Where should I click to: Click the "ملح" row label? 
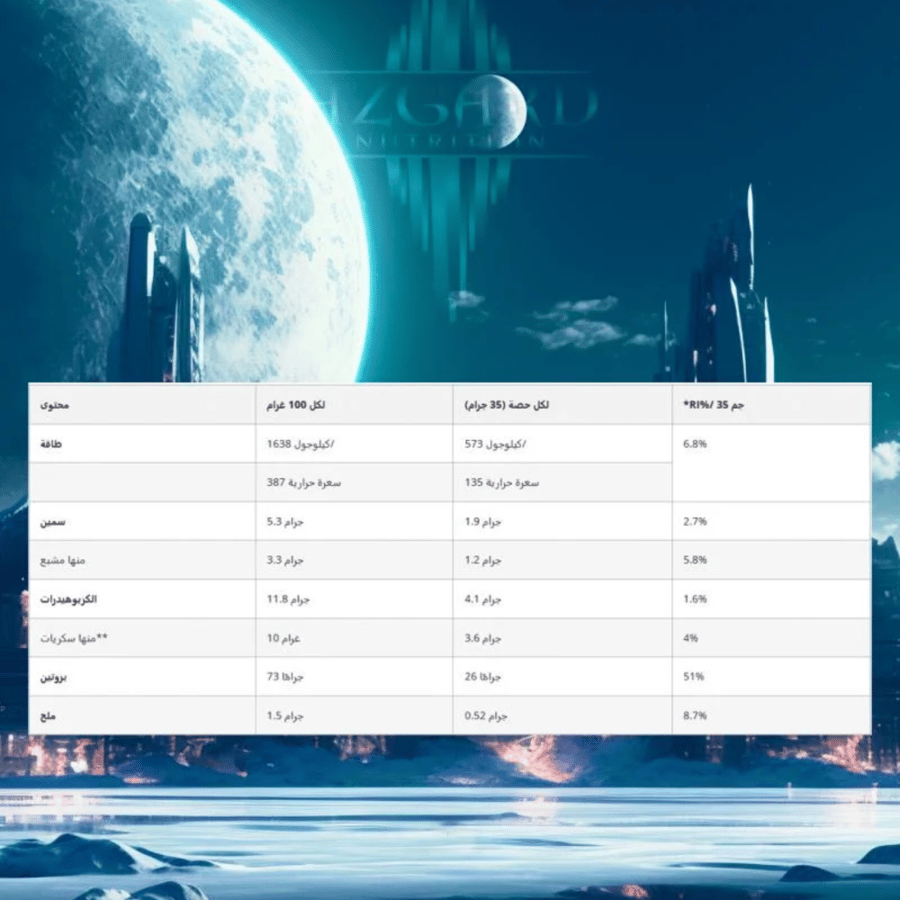(x=48, y=716)
